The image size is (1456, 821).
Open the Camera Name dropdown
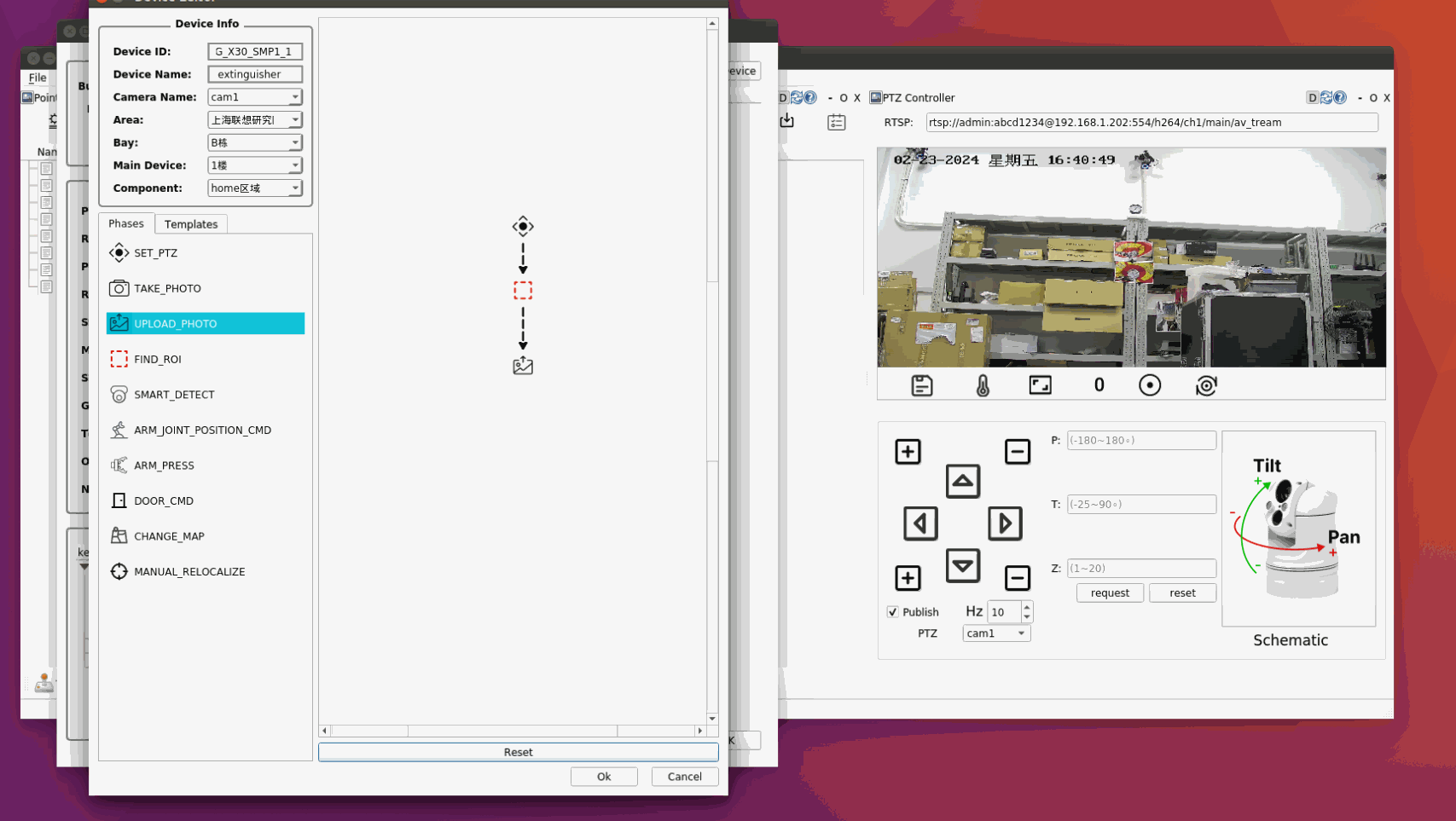[x=254, y=97]
